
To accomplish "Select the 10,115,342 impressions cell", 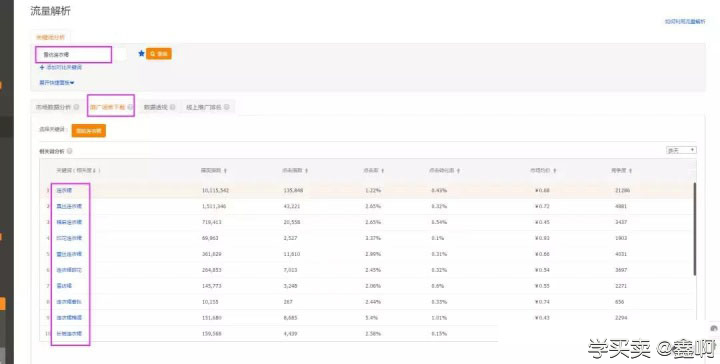I will coord(215,190).
